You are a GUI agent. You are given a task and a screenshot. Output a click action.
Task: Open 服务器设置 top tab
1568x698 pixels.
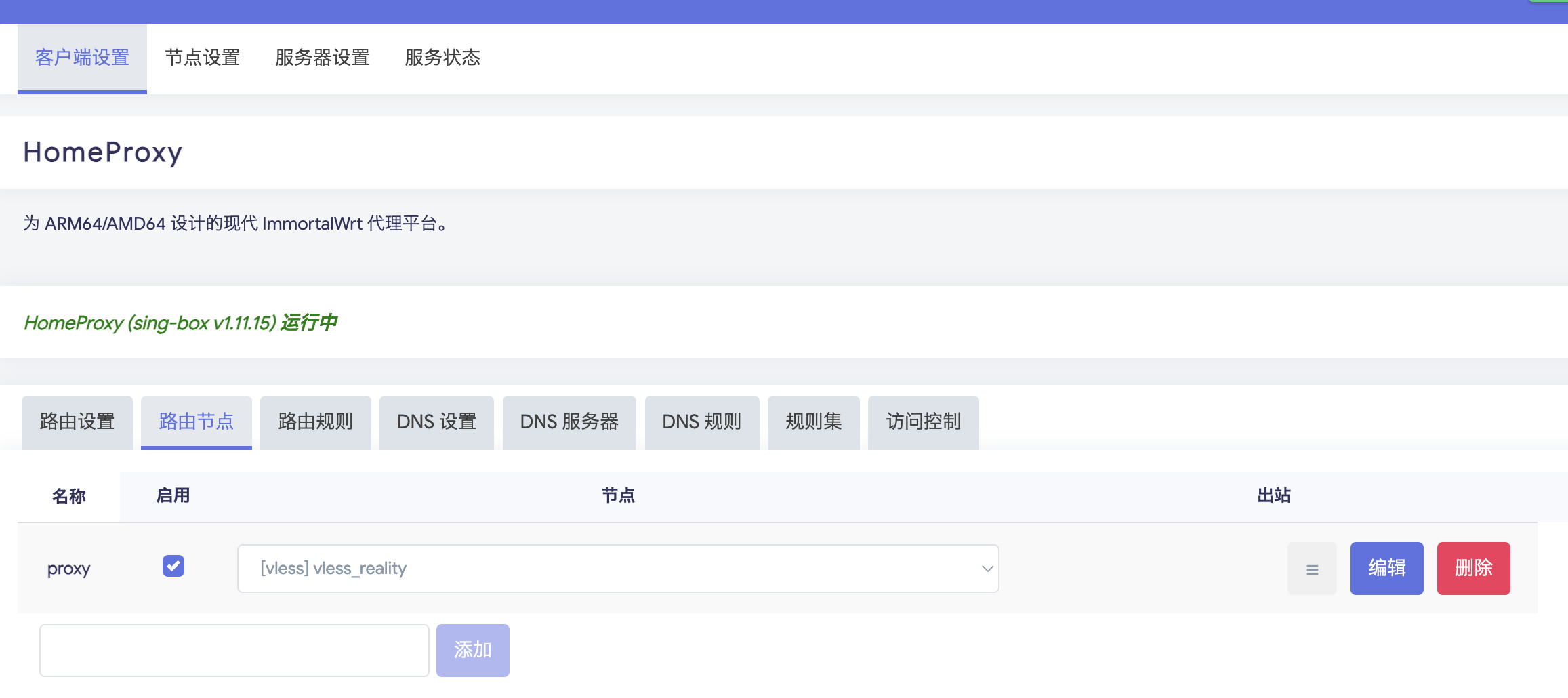[322, 58]
